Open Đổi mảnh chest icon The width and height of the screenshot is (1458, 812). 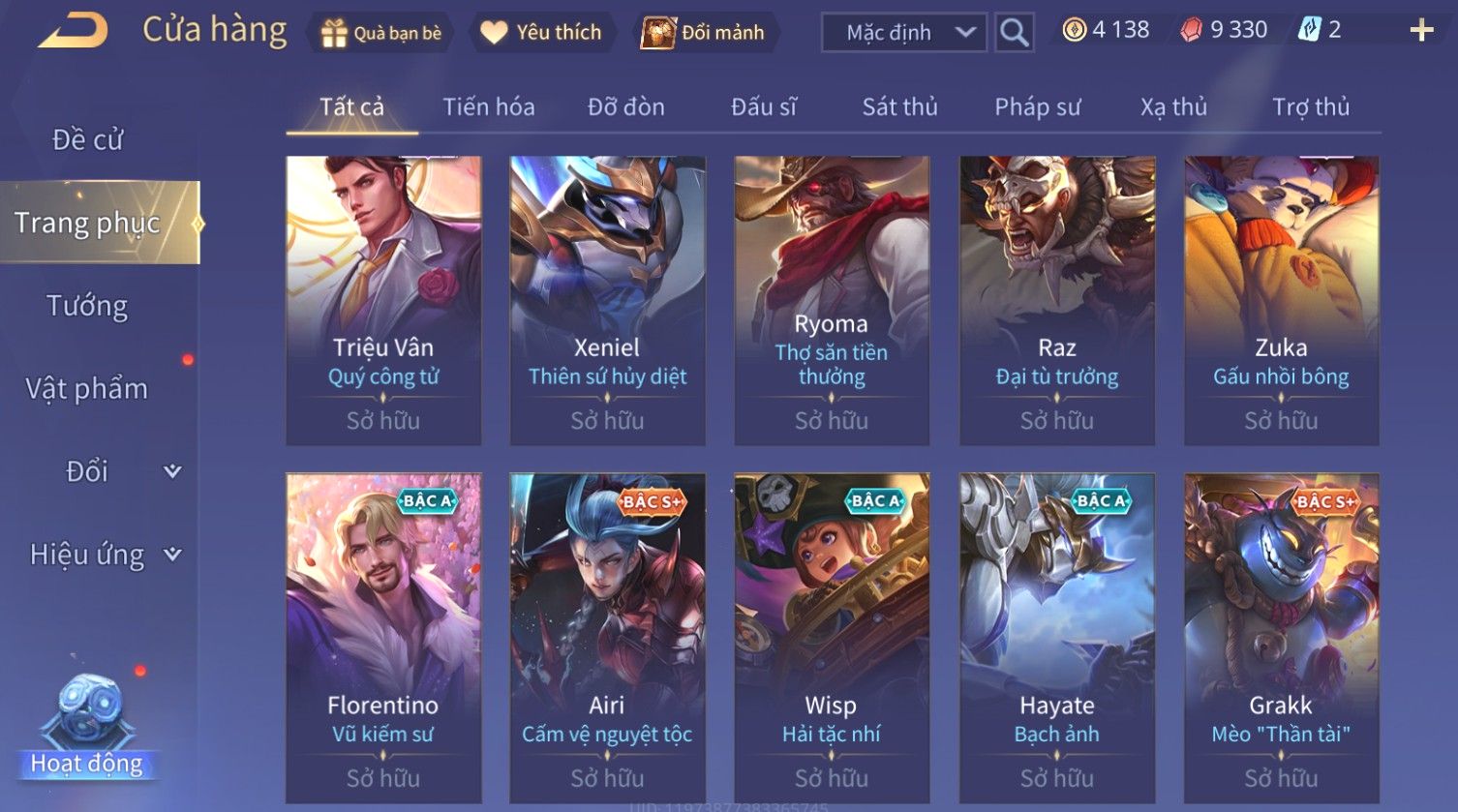(x=658, y=33)
